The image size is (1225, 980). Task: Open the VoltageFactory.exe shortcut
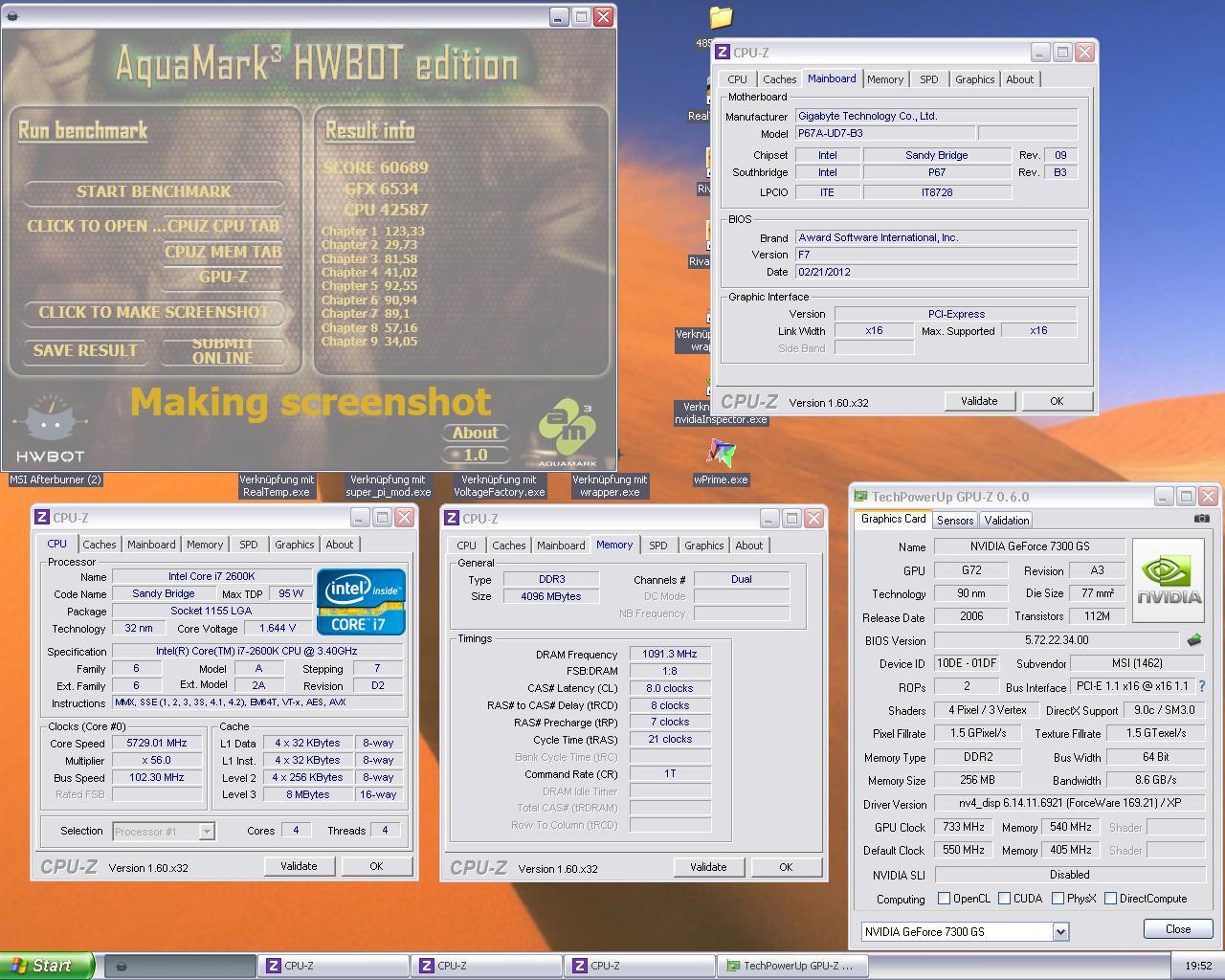pyautogui.click(x=499, y=486)
